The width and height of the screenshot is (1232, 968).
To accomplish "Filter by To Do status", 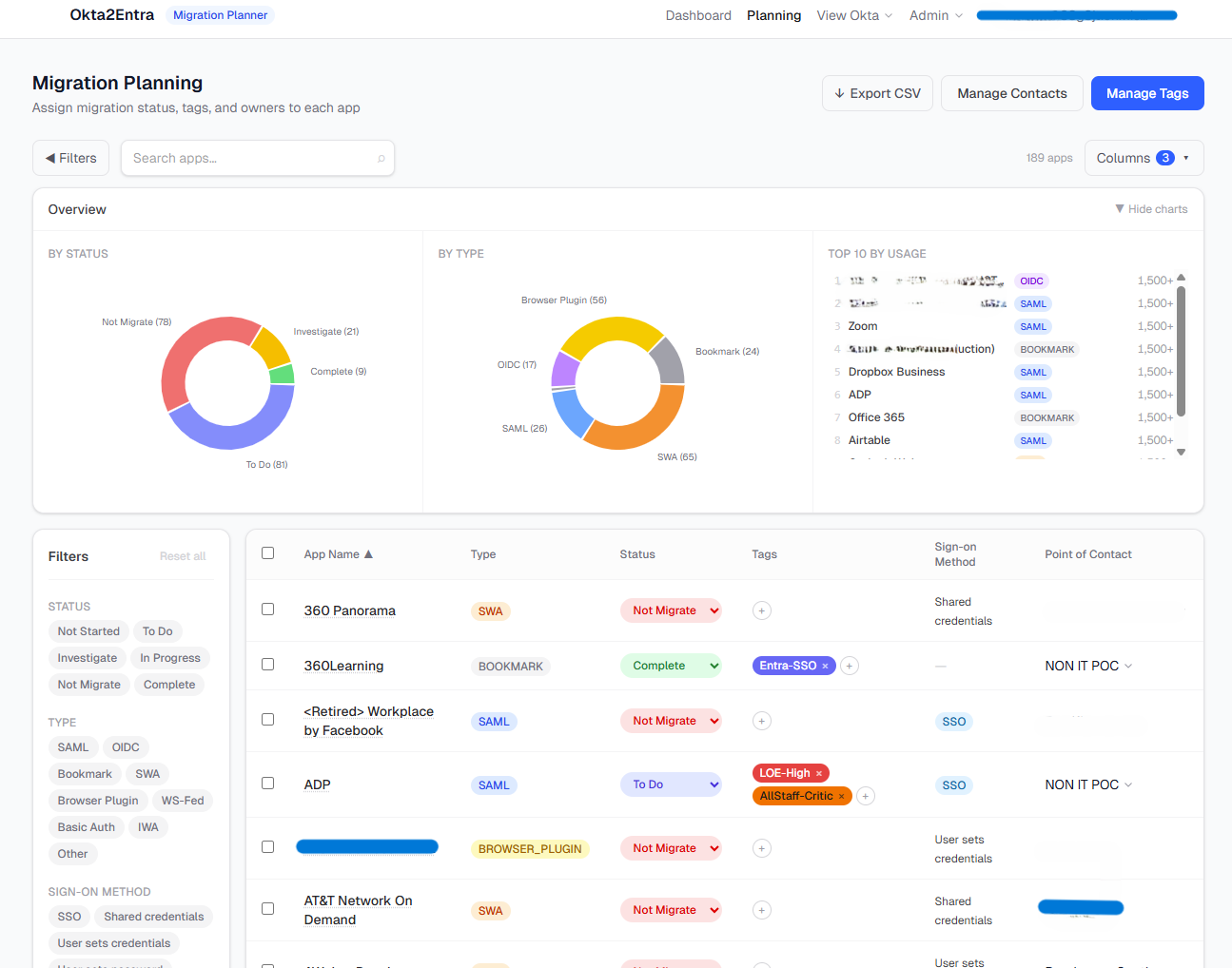I will point(158,631).
